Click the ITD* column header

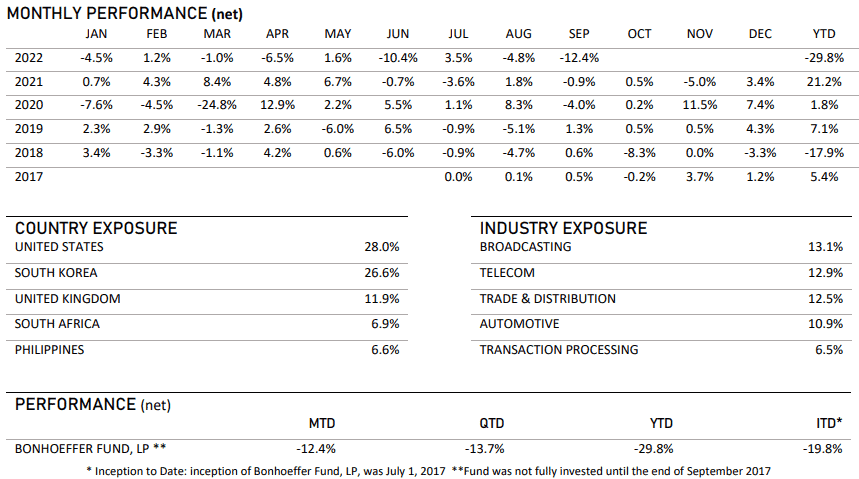(x=830, y=426)
